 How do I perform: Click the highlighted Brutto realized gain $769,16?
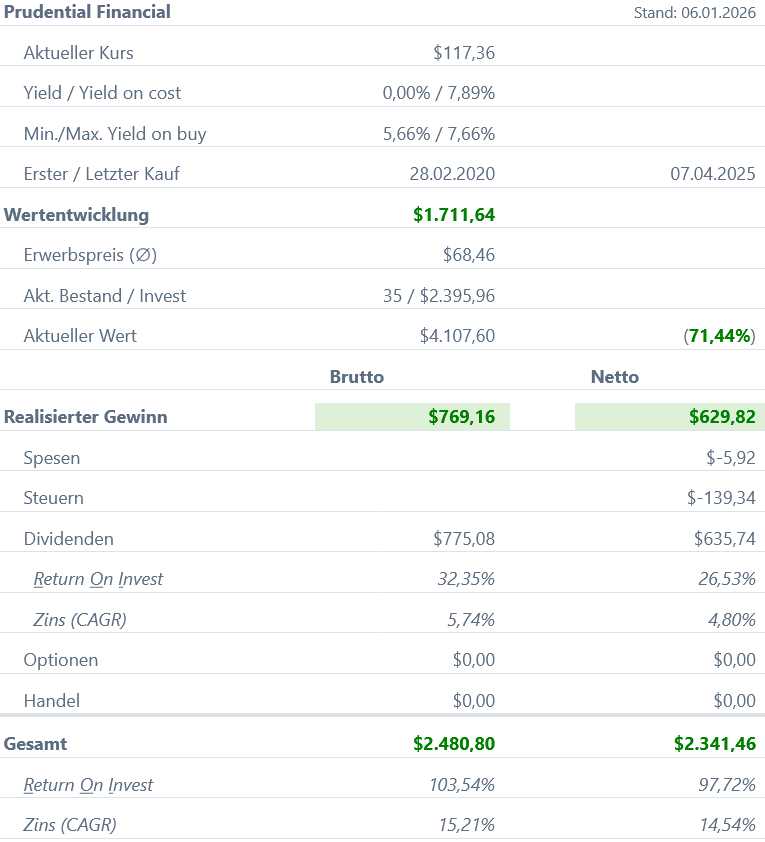(x=461, y=417)
